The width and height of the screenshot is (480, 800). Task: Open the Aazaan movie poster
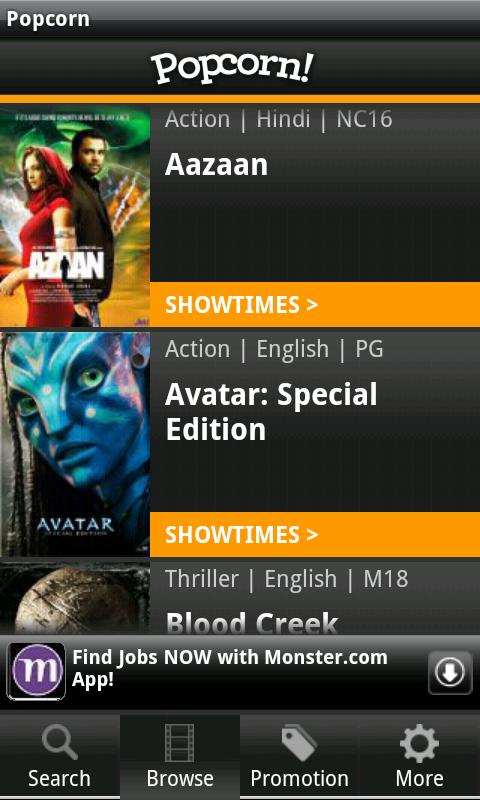75,216
